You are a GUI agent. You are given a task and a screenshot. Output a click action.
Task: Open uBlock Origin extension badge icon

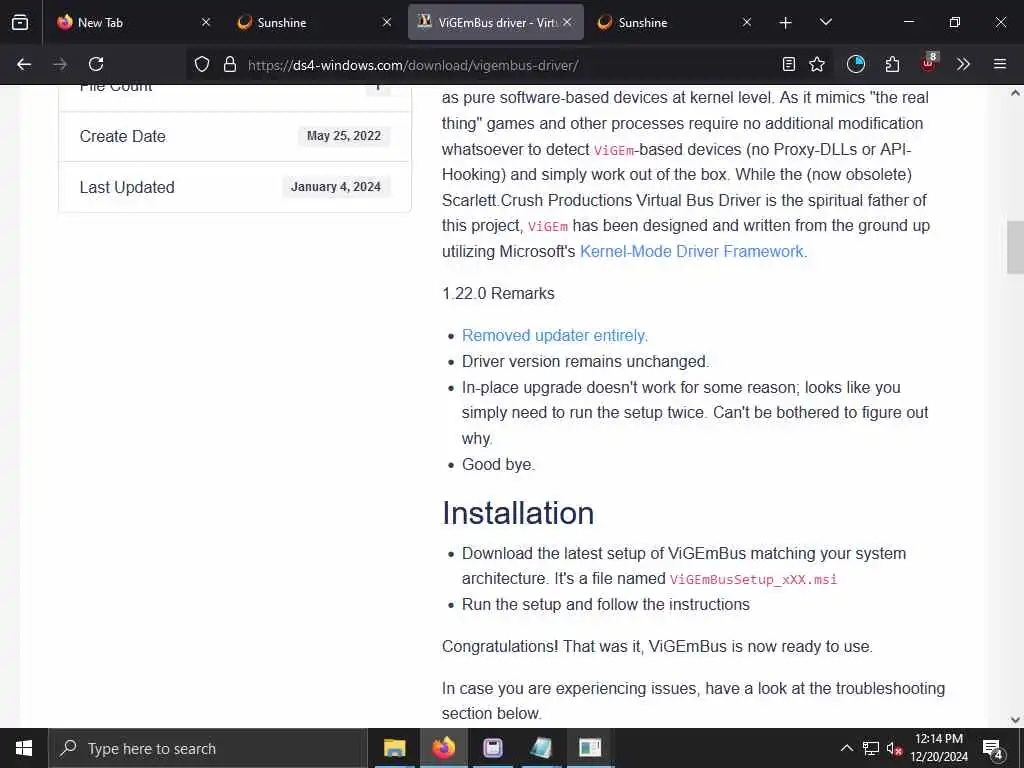coord(929,63)
